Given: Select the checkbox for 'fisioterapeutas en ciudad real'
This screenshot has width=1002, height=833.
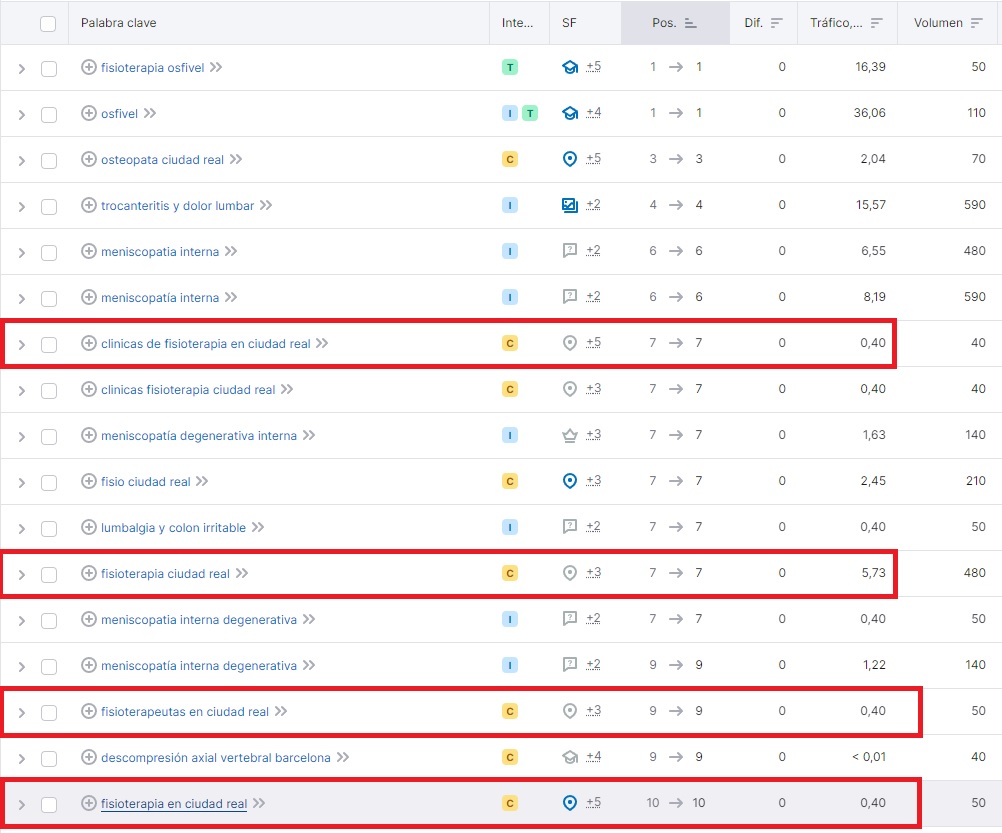Looking at the screenshot, I should coord(48,712).
